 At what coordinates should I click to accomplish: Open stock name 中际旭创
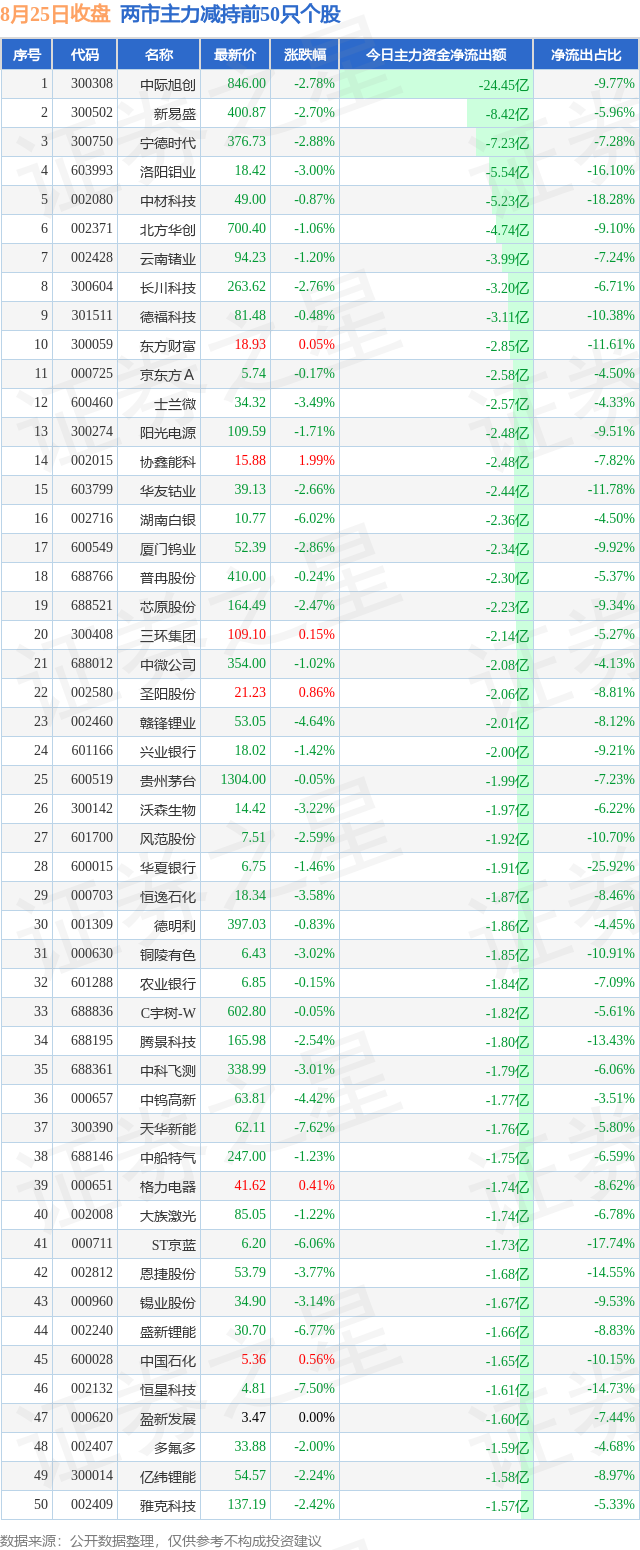tap(168, 84)
